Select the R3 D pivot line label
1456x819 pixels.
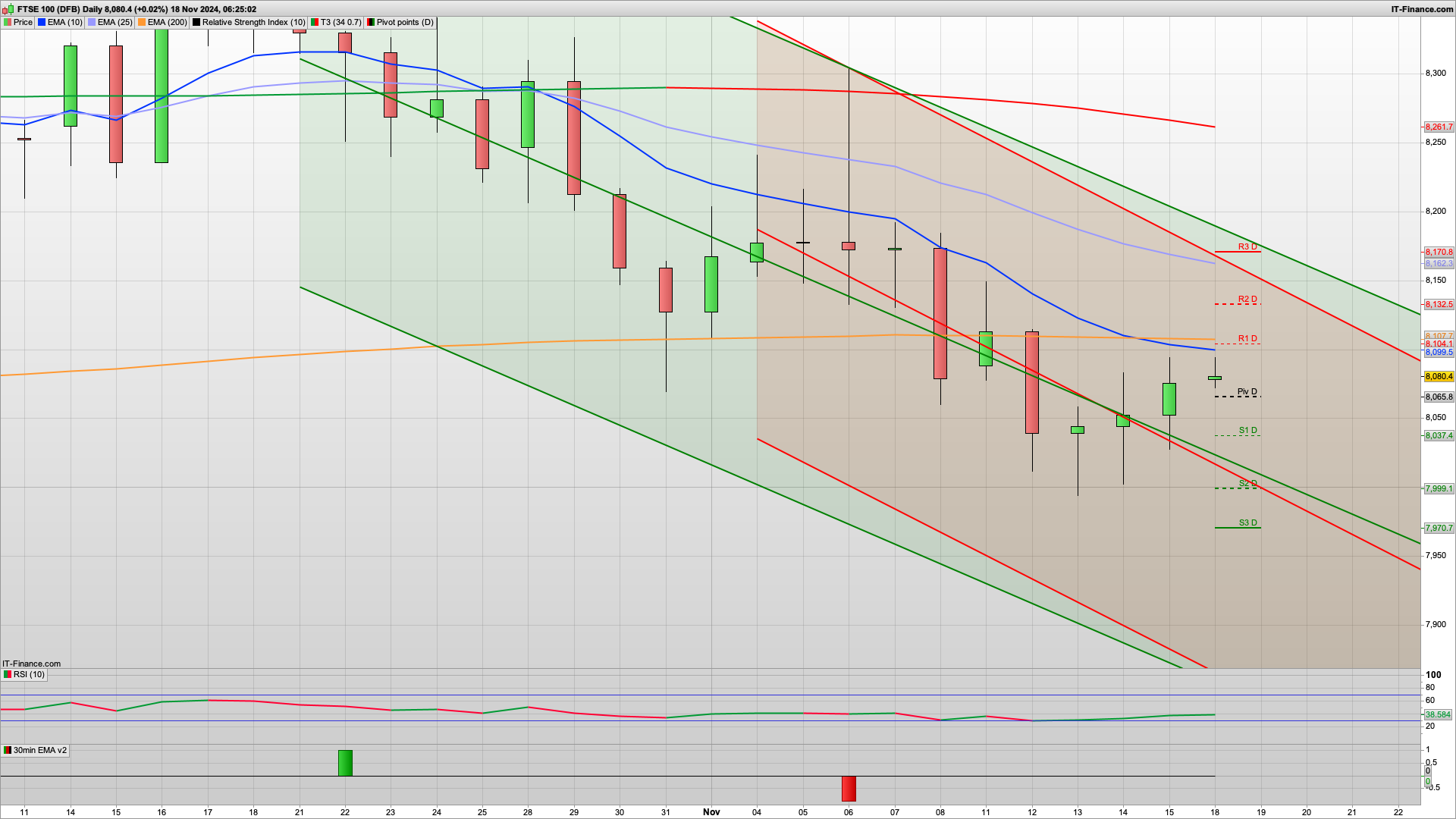(1247, 246)
